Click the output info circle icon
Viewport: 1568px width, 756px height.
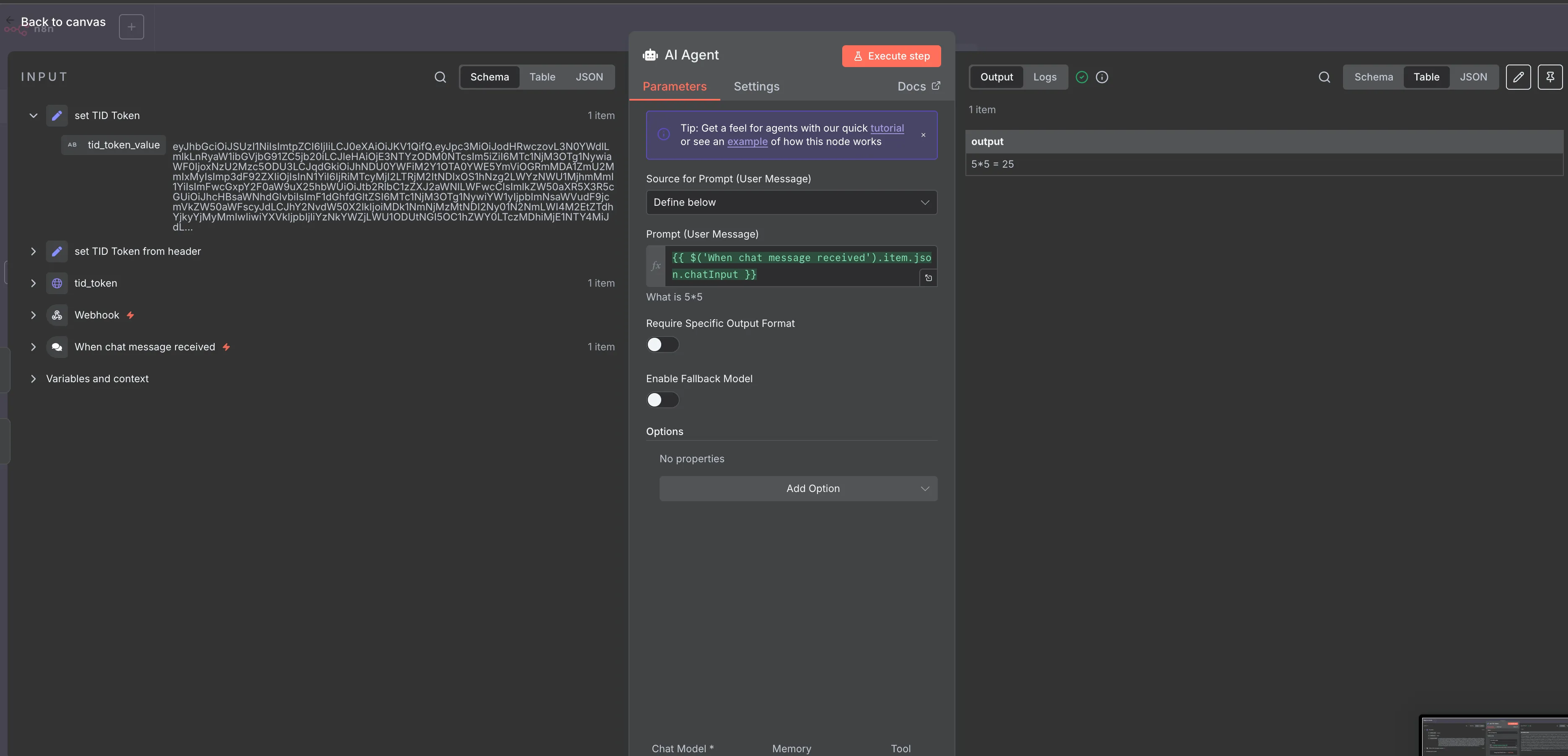1102,77
